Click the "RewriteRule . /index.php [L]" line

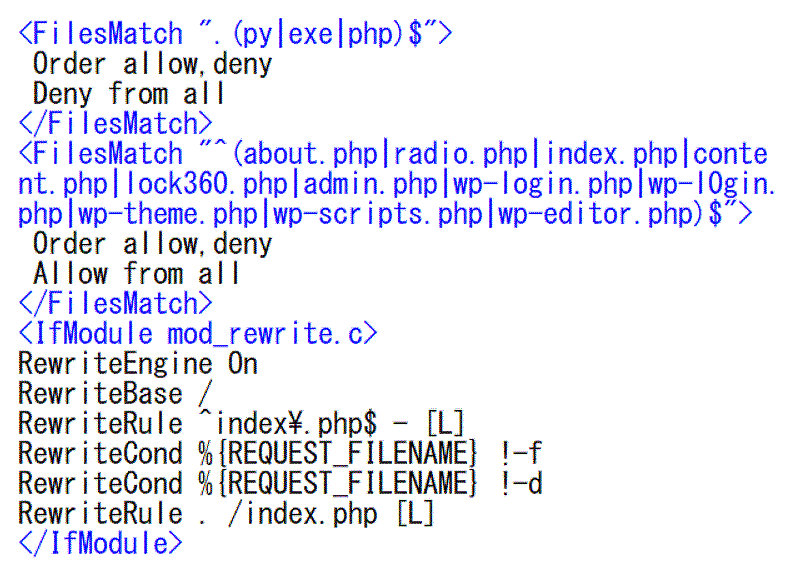226,513
